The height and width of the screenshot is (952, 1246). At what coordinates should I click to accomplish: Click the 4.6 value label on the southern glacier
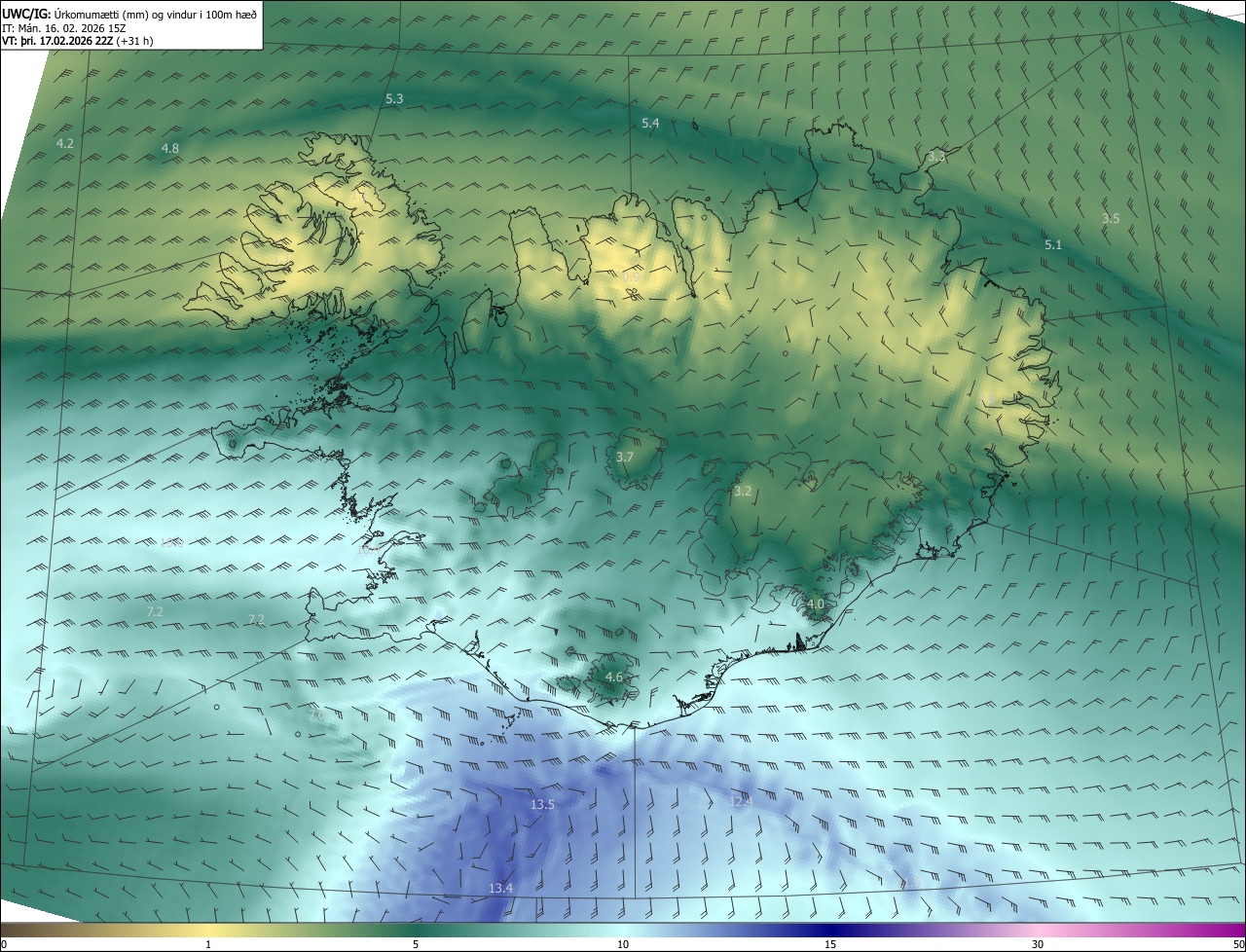tap(613, 677)
